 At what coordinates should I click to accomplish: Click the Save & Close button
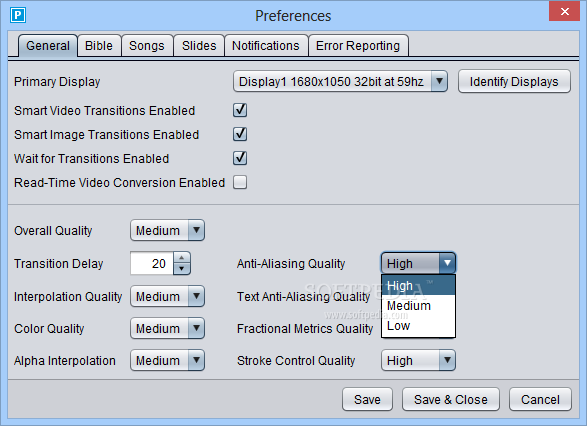tap(451, 399)
